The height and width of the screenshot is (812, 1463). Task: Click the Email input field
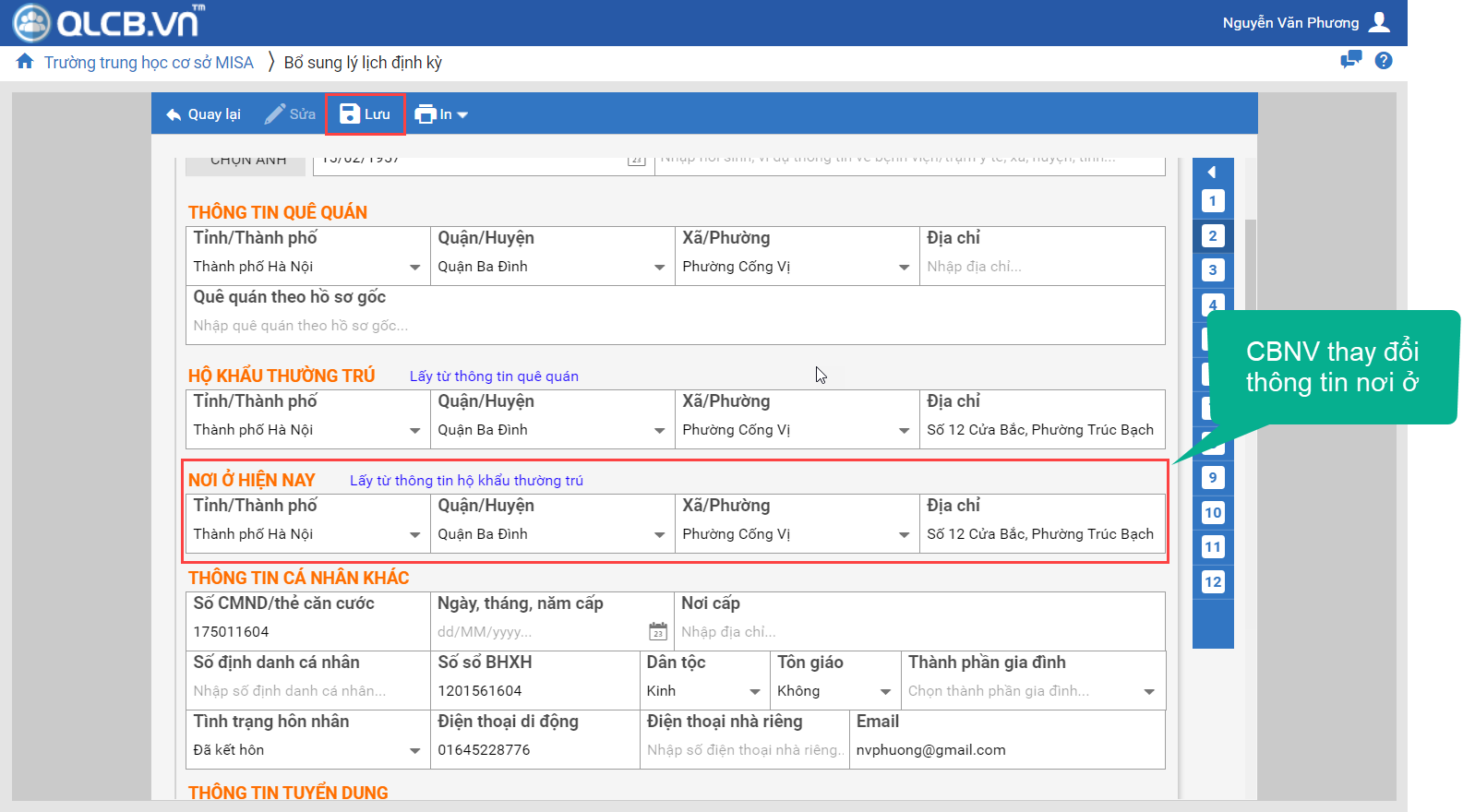pos(1006,750)
